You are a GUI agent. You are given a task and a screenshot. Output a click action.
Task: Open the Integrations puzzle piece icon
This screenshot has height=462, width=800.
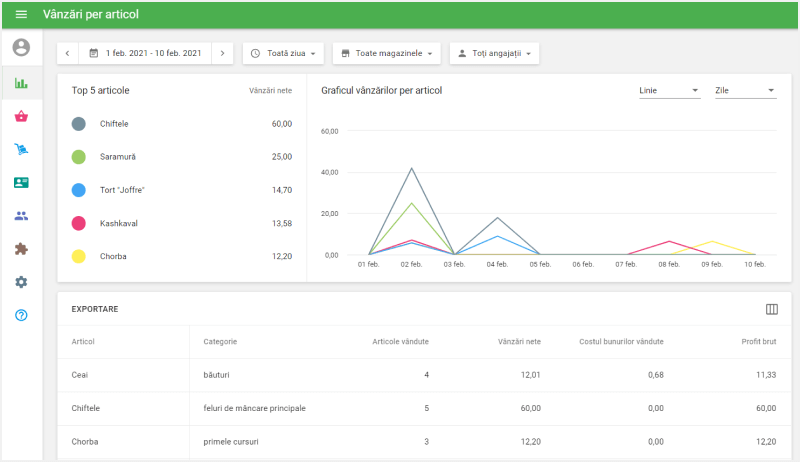(x=21, y=249)
